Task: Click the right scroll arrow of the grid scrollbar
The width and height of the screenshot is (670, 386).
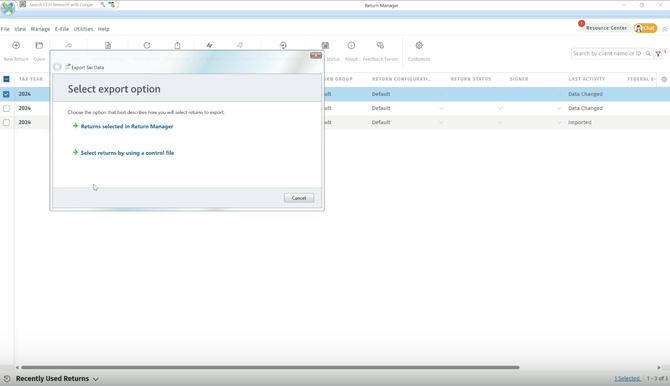Action: coord(659,367)
